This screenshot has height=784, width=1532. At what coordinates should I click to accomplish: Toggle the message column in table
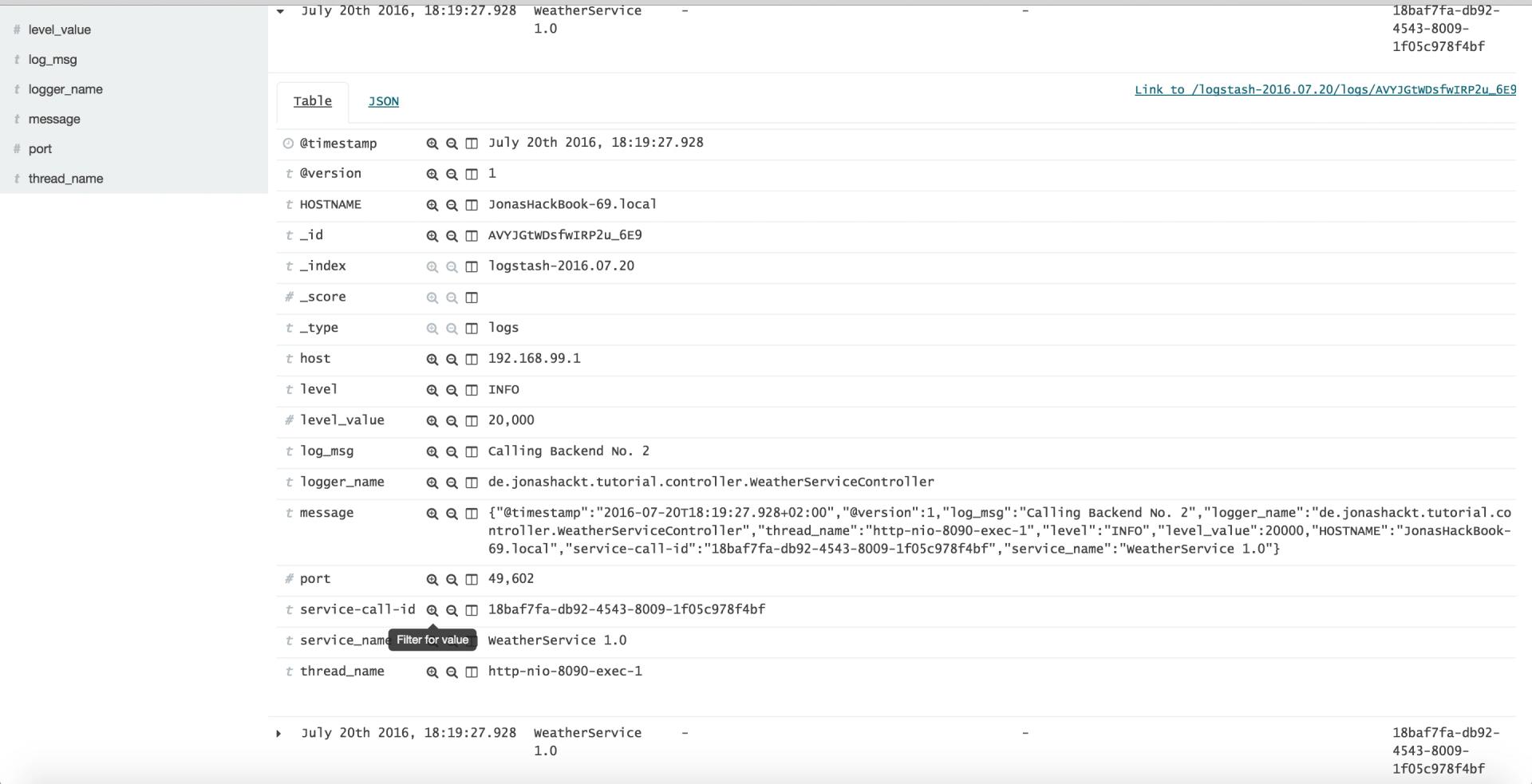point(472,514)
